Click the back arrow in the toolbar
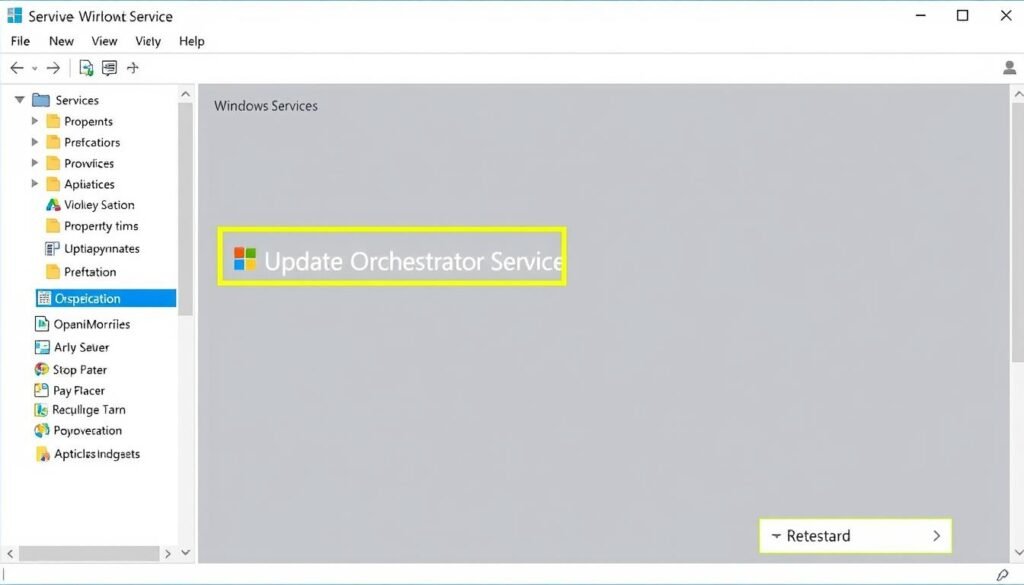Viewport: 1024px width, 585px height. pyautogui.click(x=17, y=68)
